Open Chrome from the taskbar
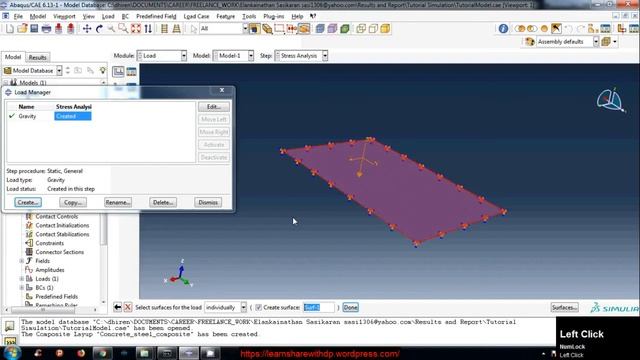The height and width of the screenshot is (360, 640). 102,353
